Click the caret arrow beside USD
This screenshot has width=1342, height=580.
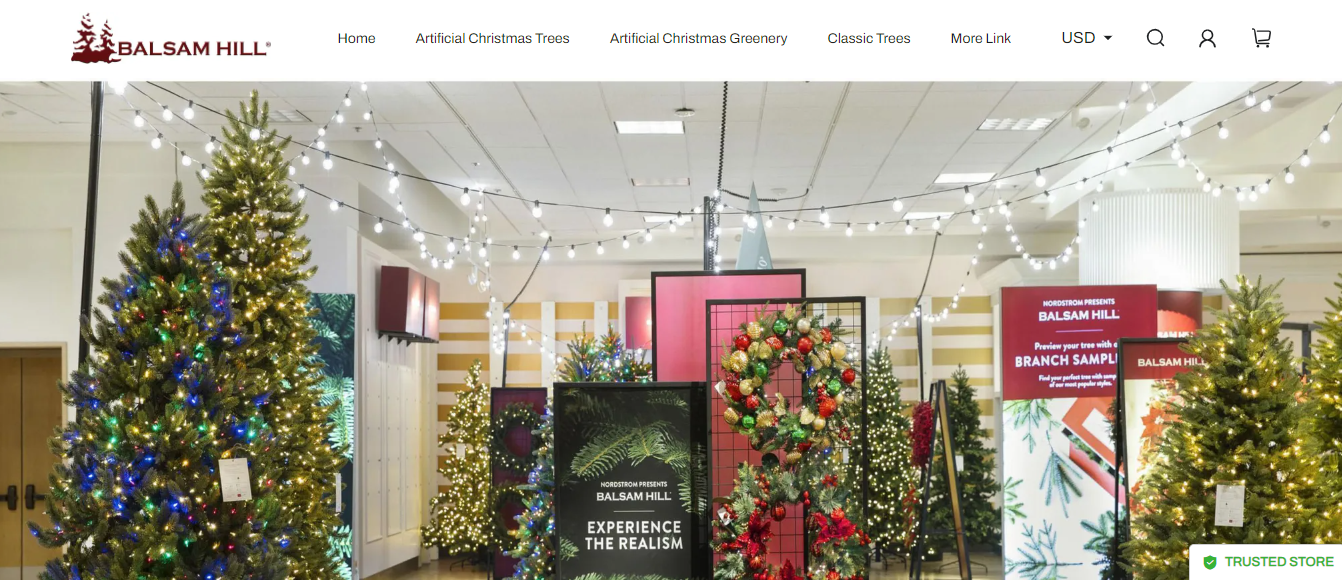[x=1107, y=38]
